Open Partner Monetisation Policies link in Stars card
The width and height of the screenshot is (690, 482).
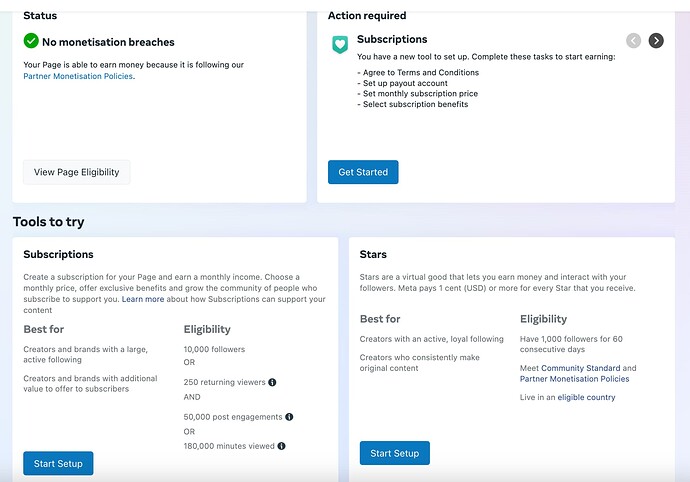[x=574, y=379]
